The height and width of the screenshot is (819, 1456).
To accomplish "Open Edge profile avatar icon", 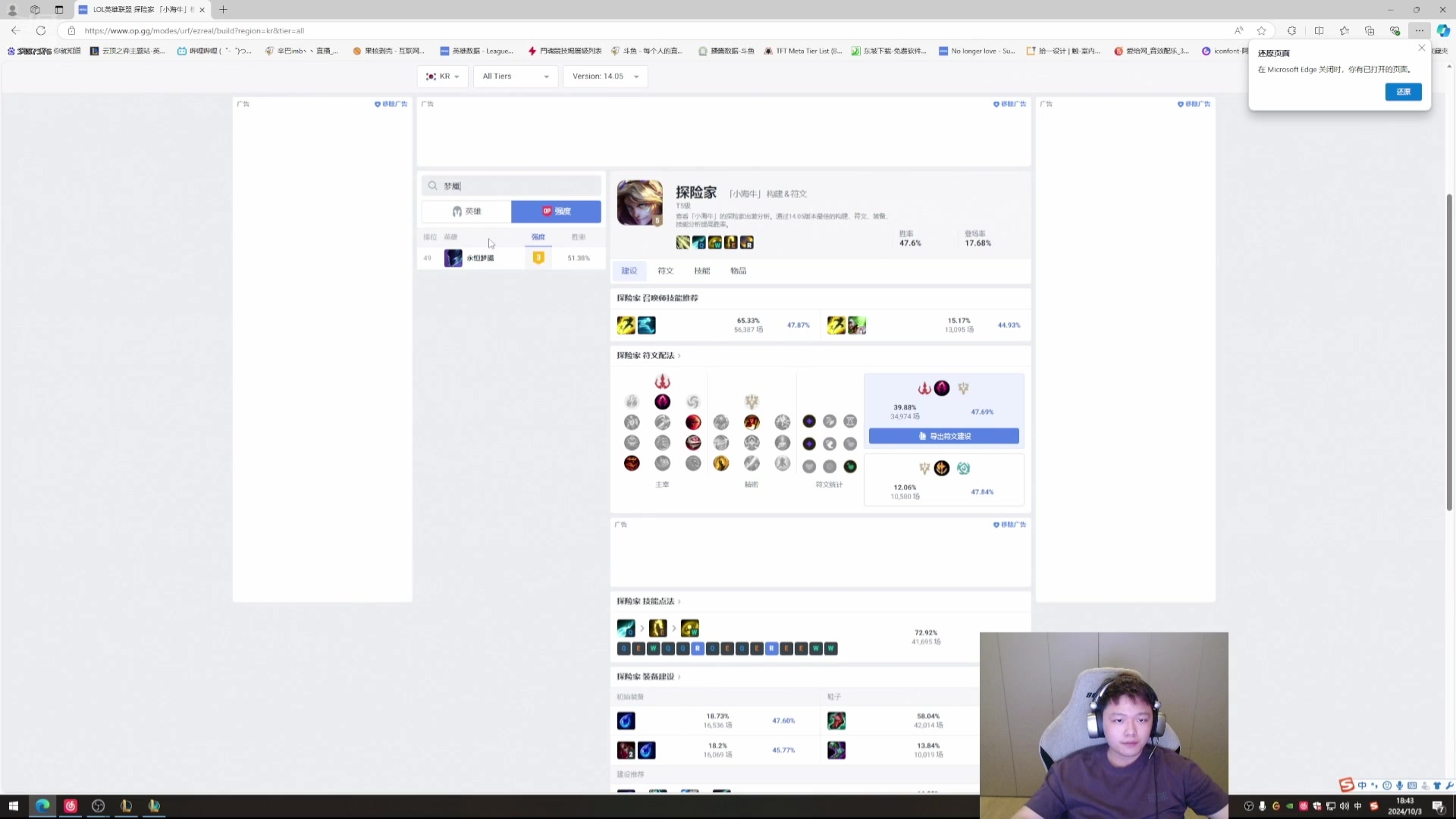I will click(12, 10).
